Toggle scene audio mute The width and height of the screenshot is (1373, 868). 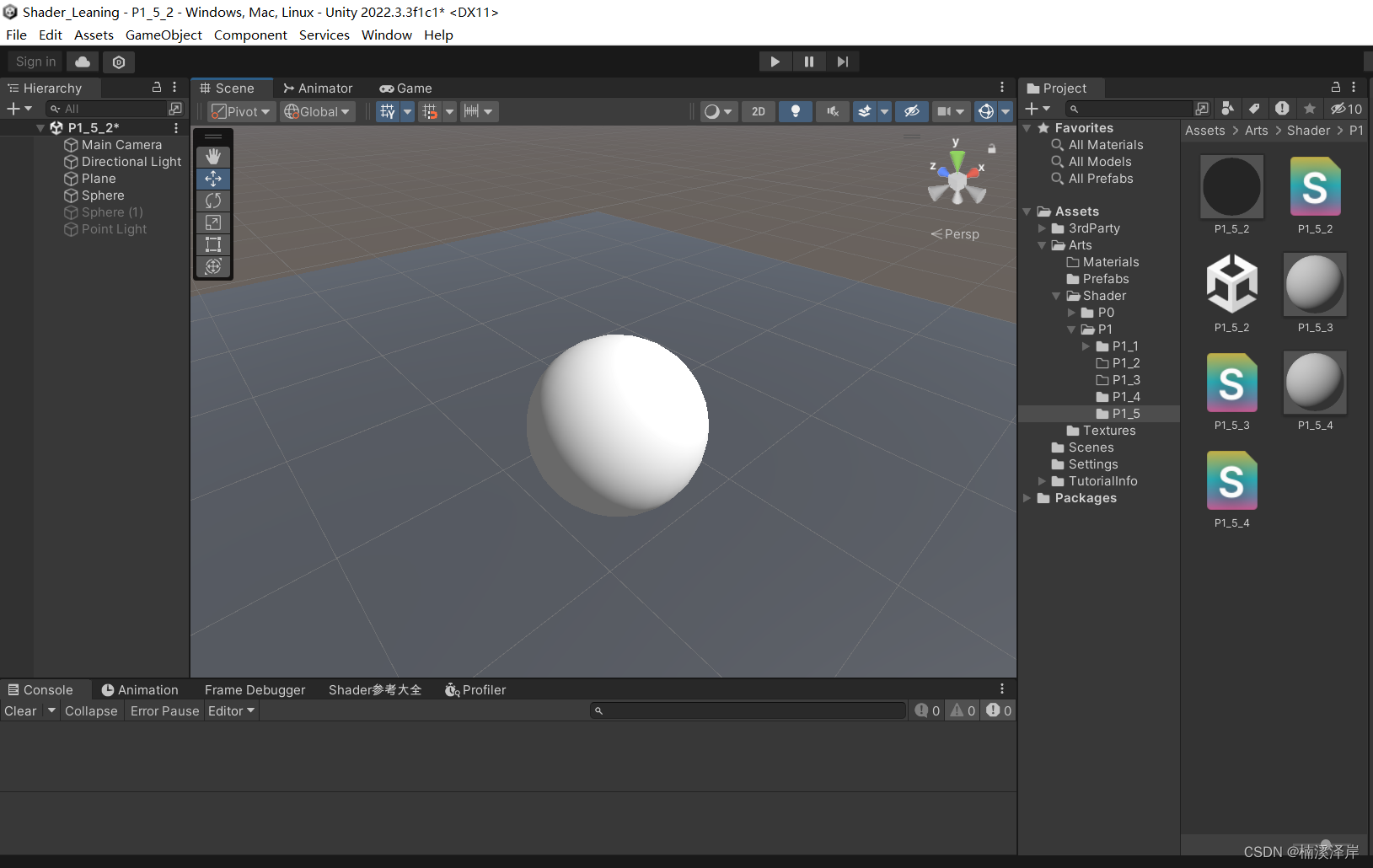pos(832,110)
